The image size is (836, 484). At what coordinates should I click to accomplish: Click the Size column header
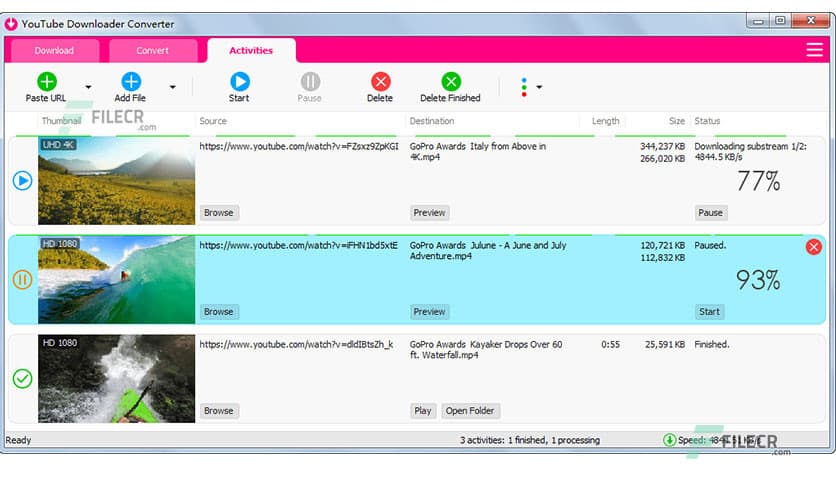click(677, 121)
